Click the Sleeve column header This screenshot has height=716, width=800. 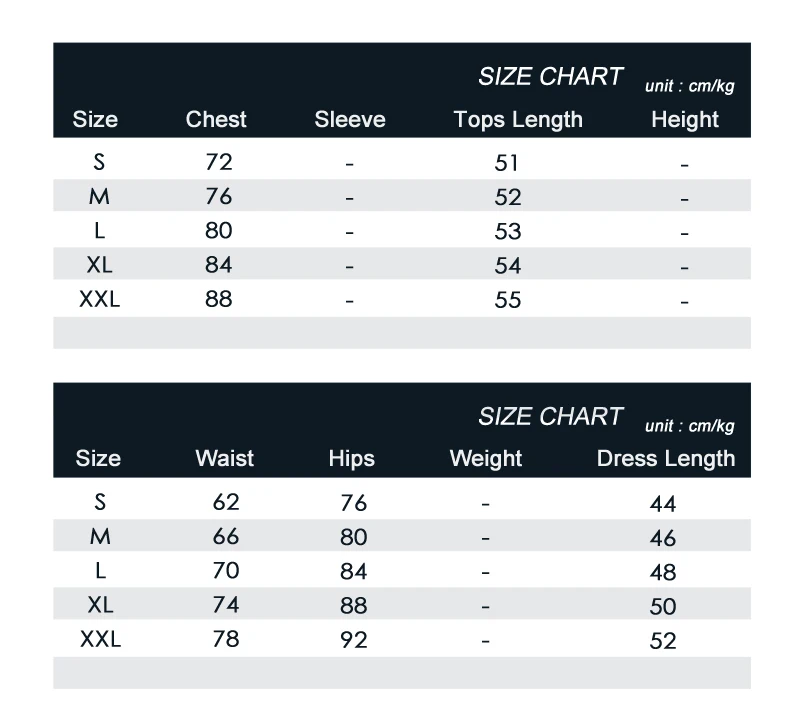point(350,119)
